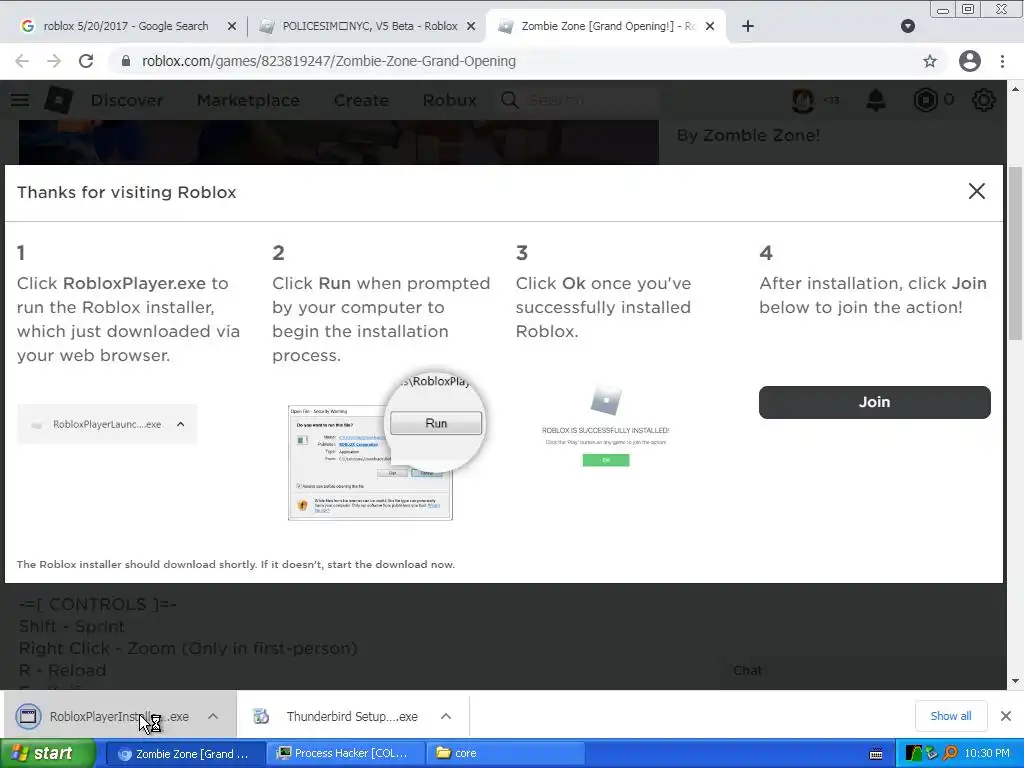Image resolution: width=1024 pixels, height=768 pixels.
Task: Expand options for the RobloxPlayerInstaller.exe download
Action: 213,716
